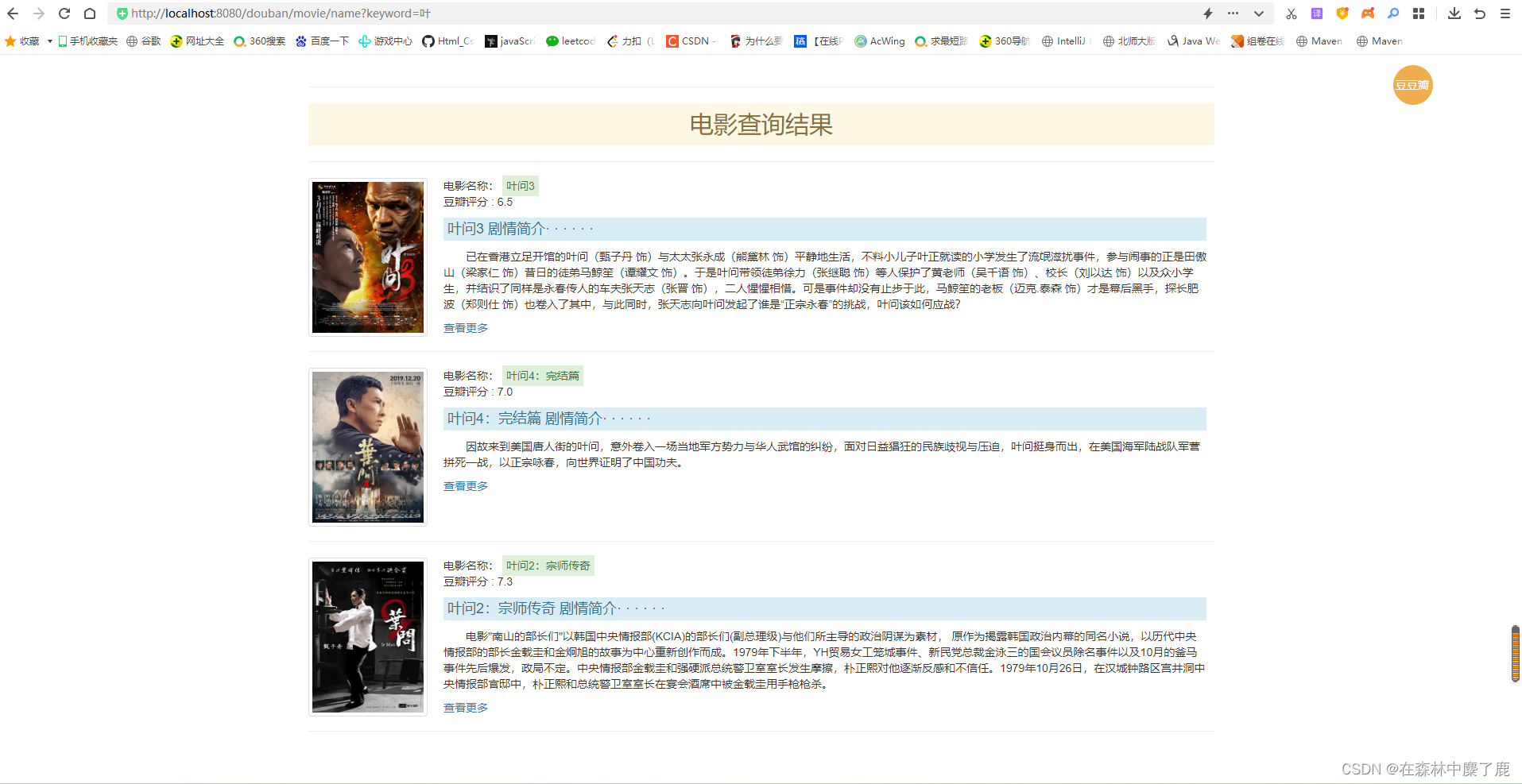Click the 叶问3 movie name tag
This screenshot has height=784, width=1522.
coord(521,186)
